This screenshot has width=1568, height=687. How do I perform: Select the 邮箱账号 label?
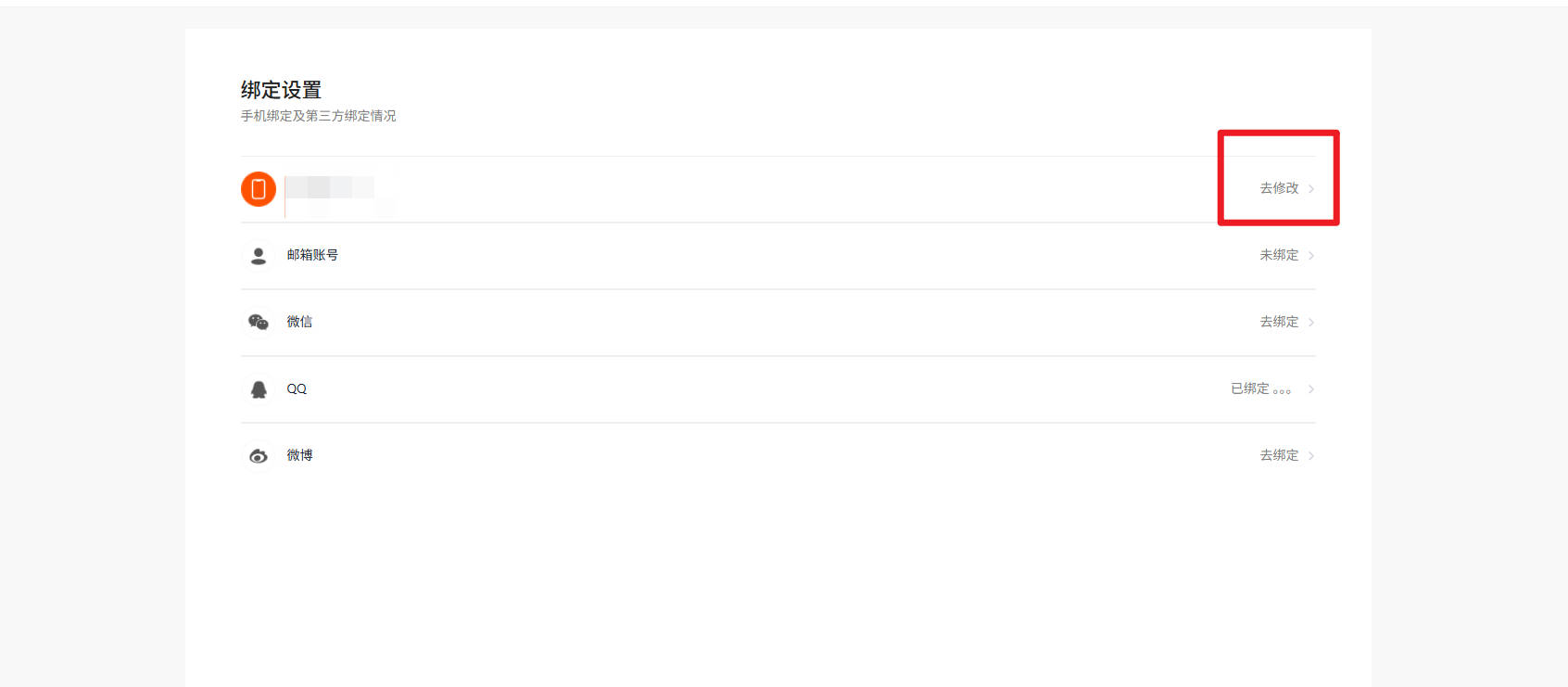click(x=312, y=255)
